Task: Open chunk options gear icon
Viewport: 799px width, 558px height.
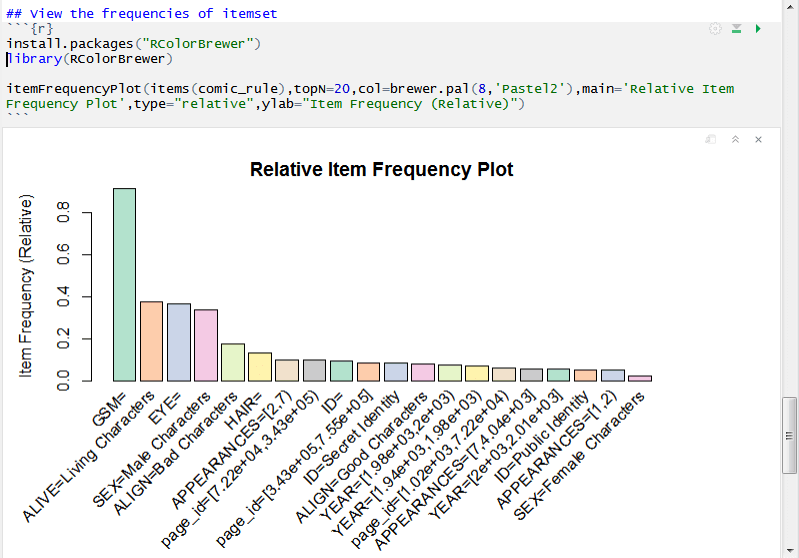Action: tap(715, 29)
